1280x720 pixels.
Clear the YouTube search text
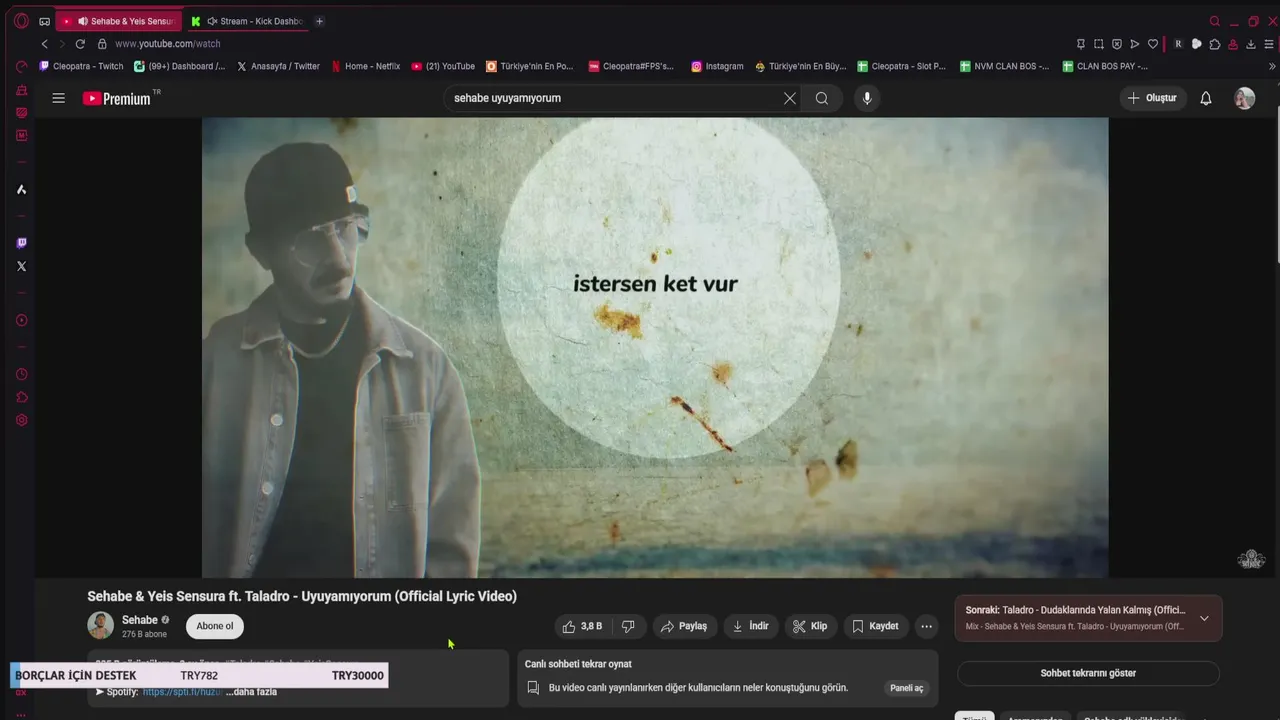tap(790, 98)
